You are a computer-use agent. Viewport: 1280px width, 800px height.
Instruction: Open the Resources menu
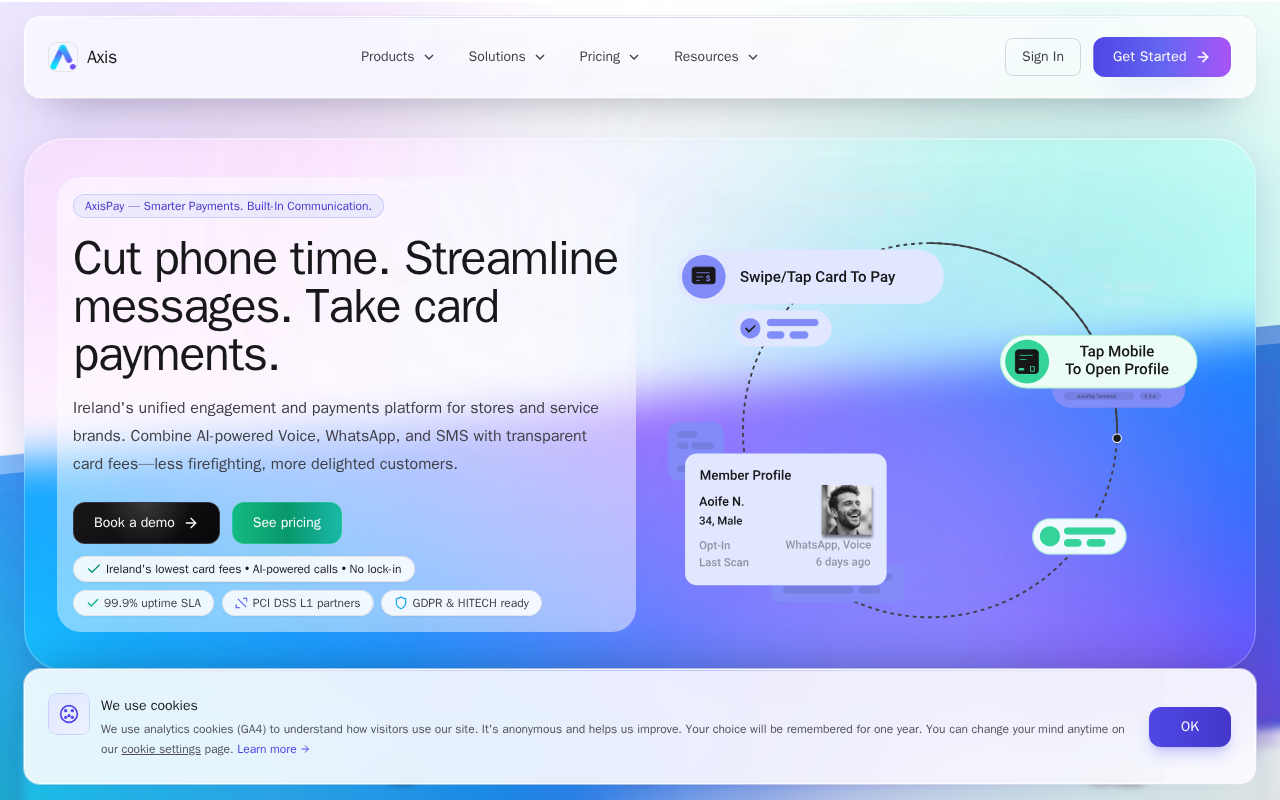716,57
